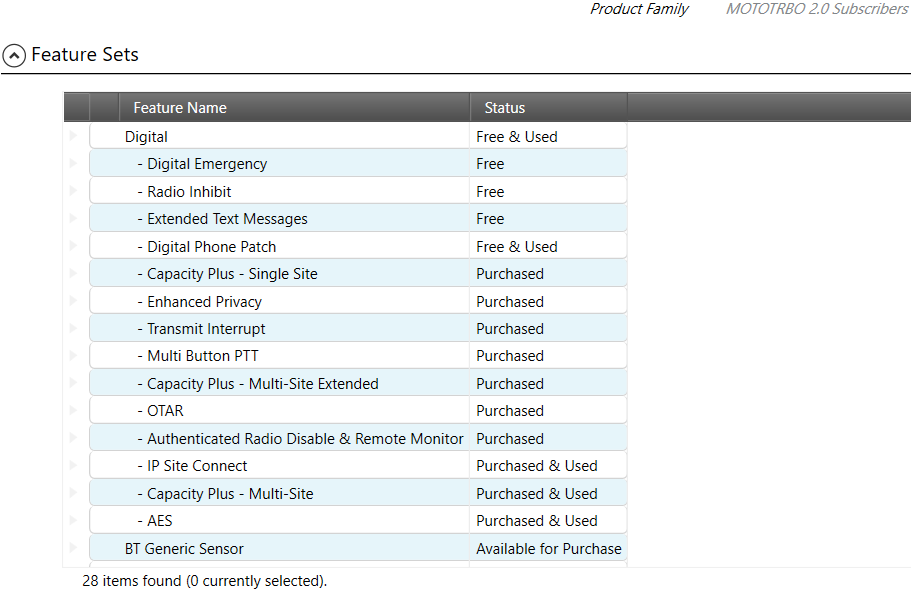Collapse the Feature Sets section chevron

click(15, 56)
